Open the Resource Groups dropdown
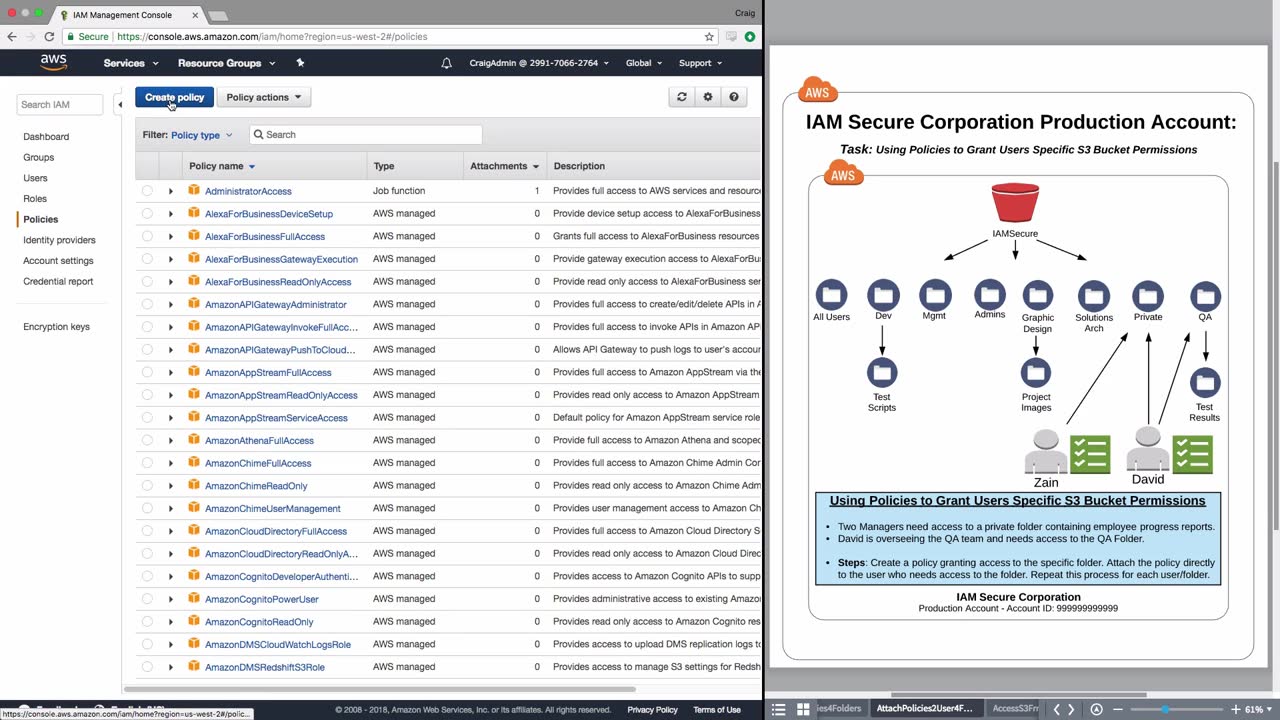The width and height of the screenshot is (1280, 720). coord(226,63)
